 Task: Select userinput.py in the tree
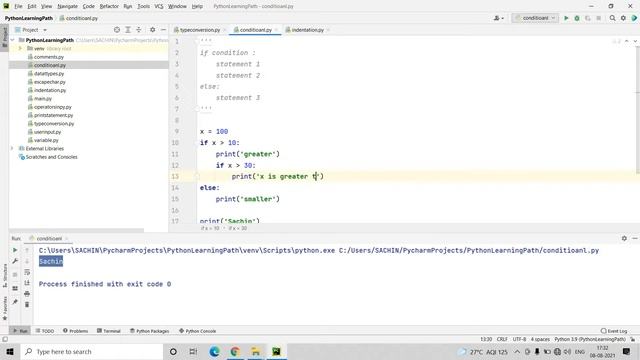pos(47,132)
